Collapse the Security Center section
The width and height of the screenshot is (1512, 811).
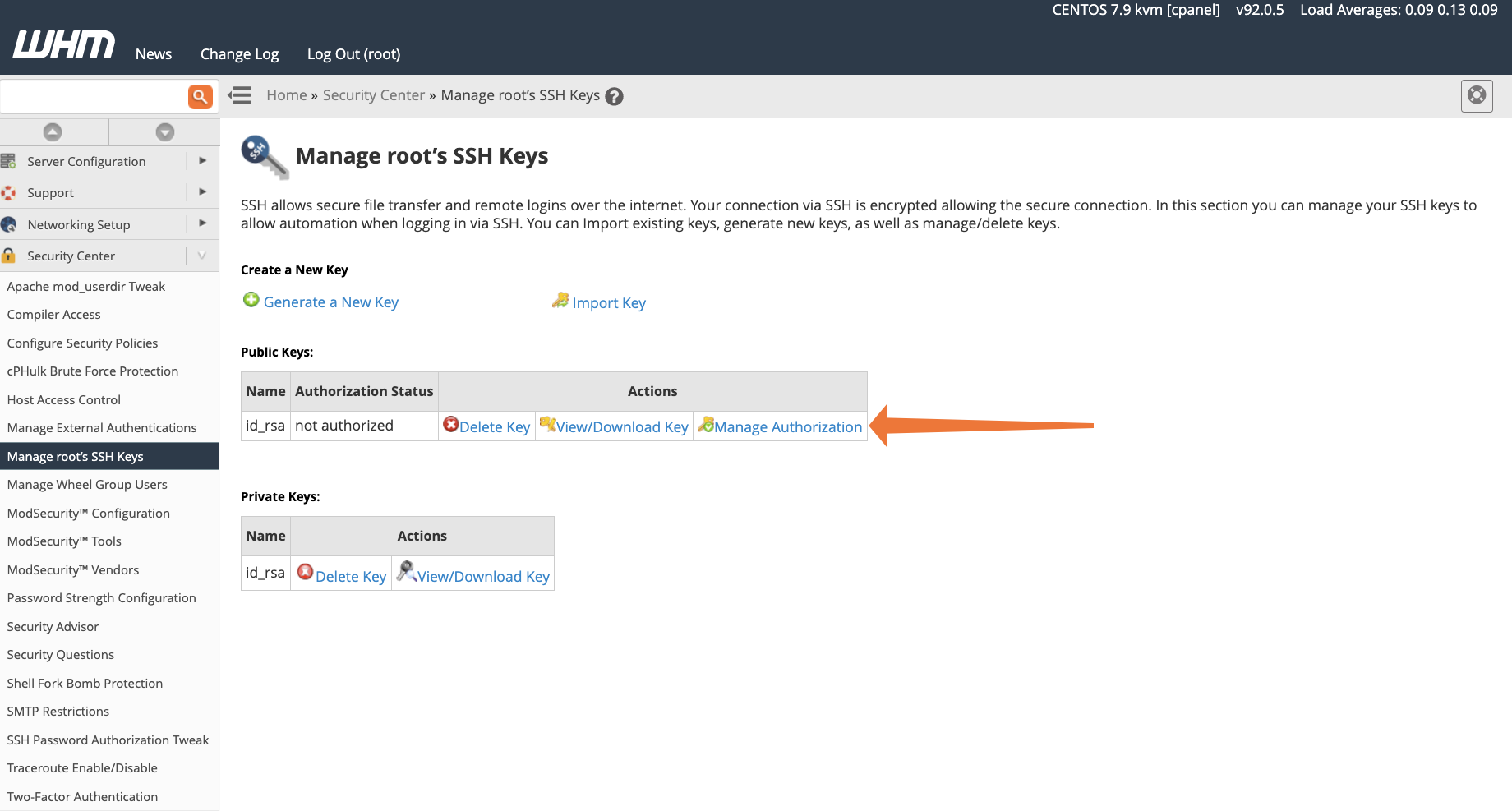click(202, 256)
